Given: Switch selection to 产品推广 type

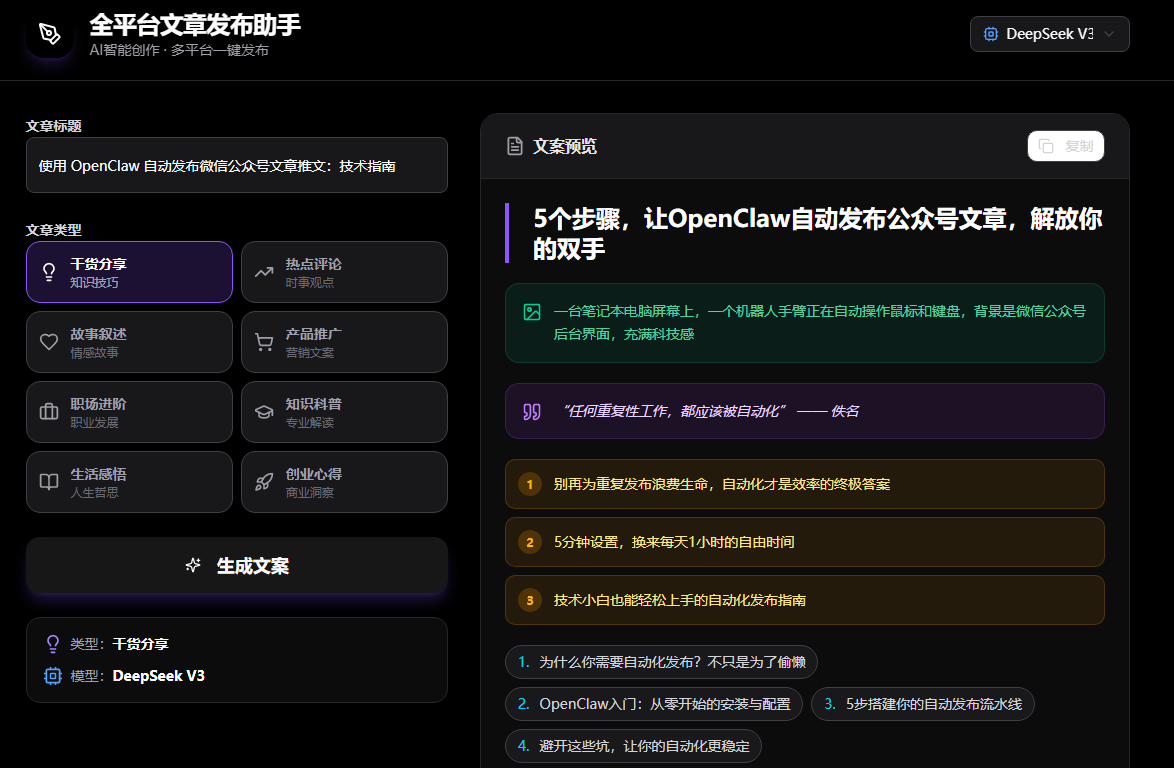Looking at the screenshot, I should pyautogui.click(x=344, y=341).
